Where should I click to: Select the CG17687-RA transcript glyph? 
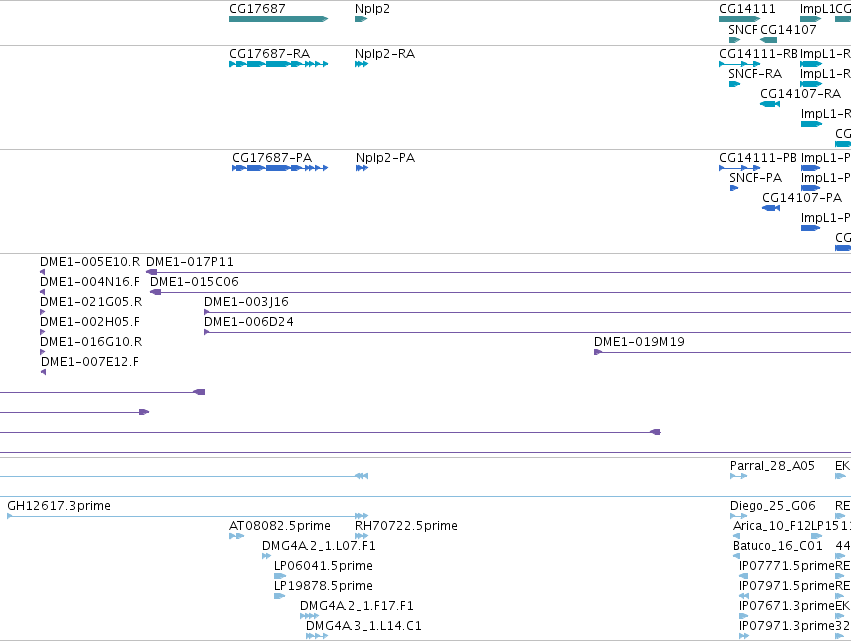click(x=278, y=64)
